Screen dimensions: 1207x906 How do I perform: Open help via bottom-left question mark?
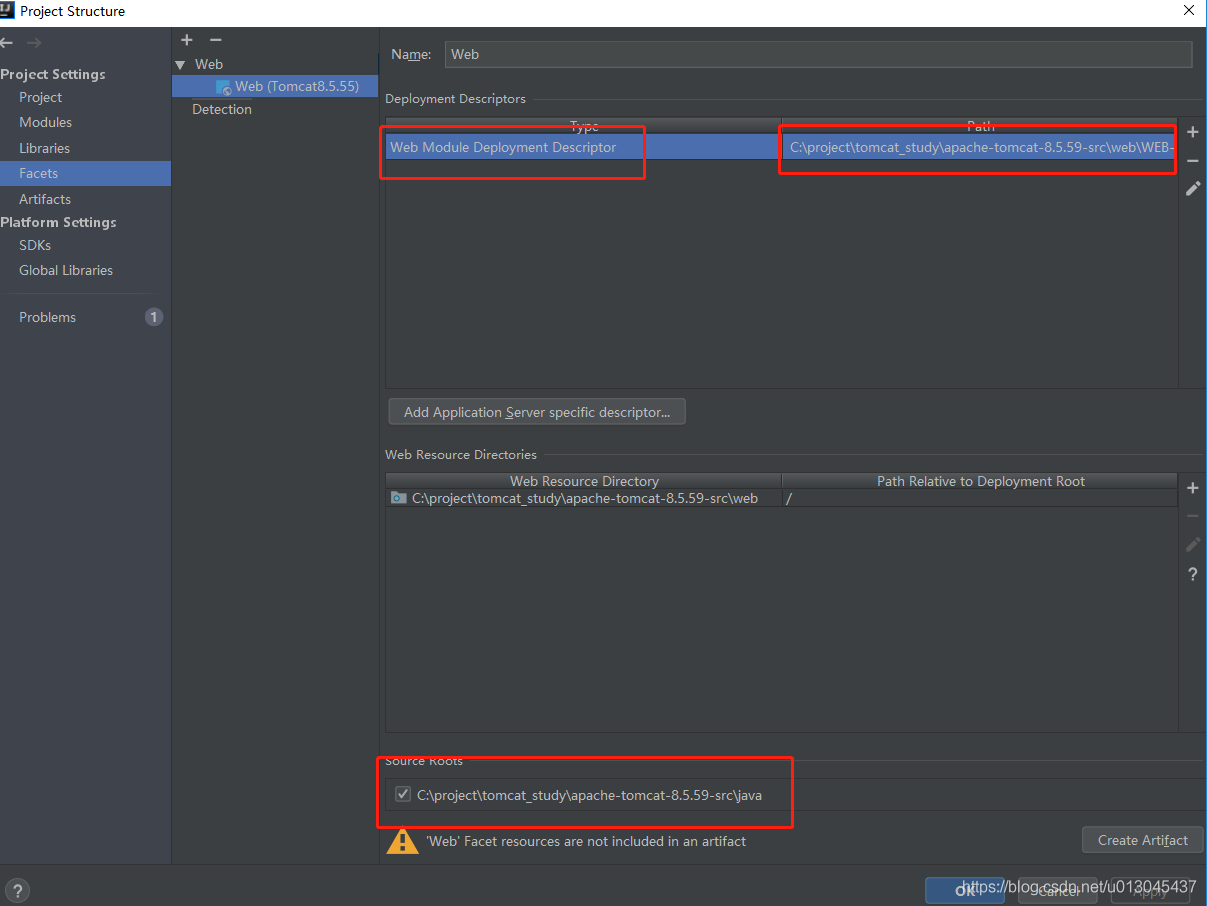[17, 890]
